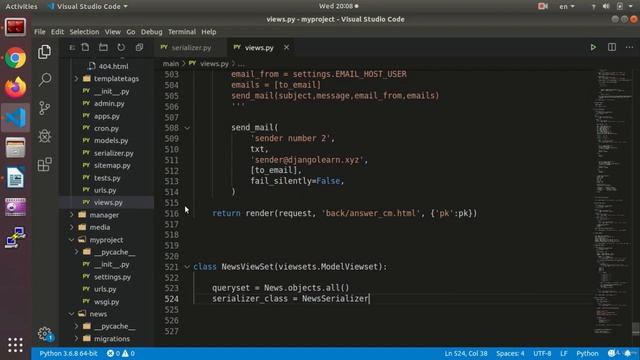Expand the __pycache__ folder under myproject

click(76, 252)
